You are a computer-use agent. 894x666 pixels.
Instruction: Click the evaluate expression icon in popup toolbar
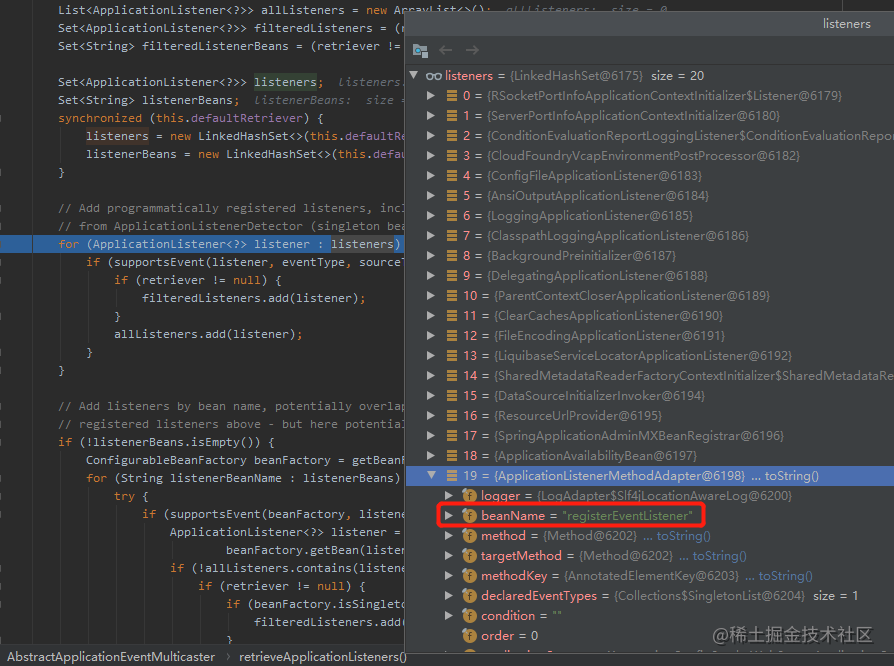[420, 50]
